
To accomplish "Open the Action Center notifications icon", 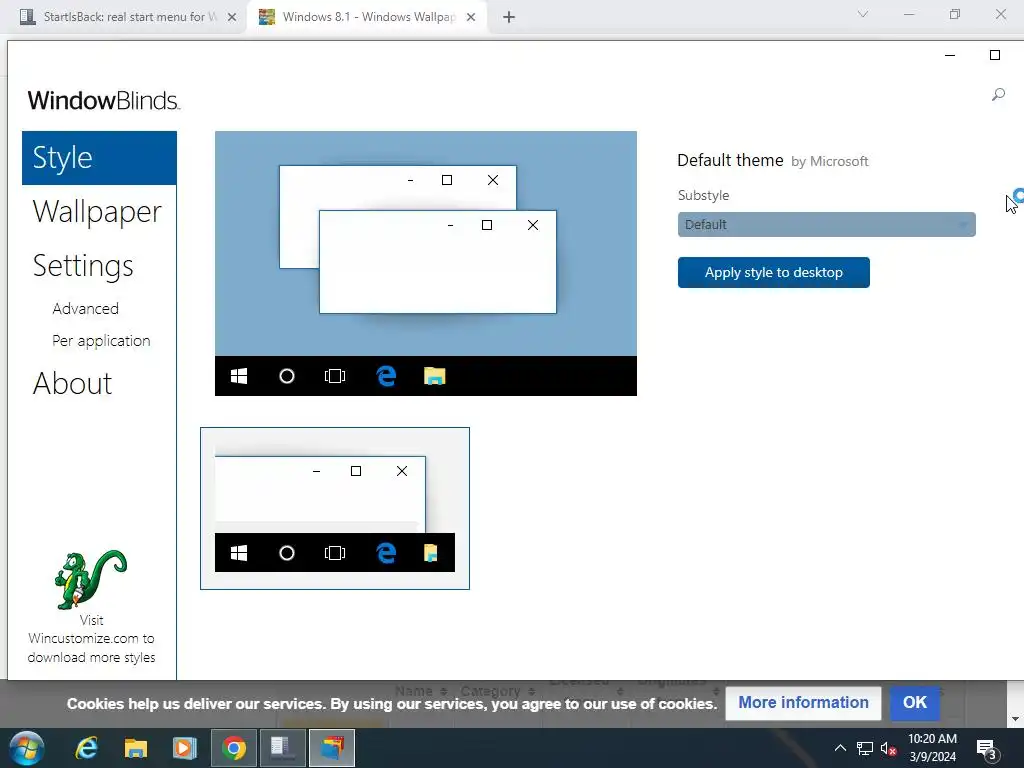I will [985, 748].
